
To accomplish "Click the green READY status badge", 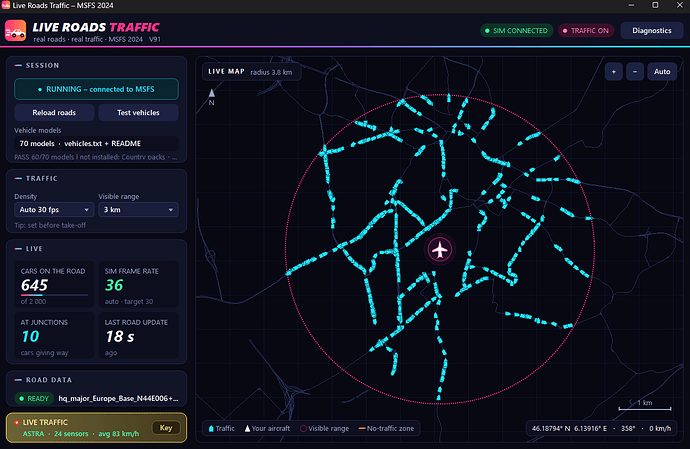I will tap(34, 398).
